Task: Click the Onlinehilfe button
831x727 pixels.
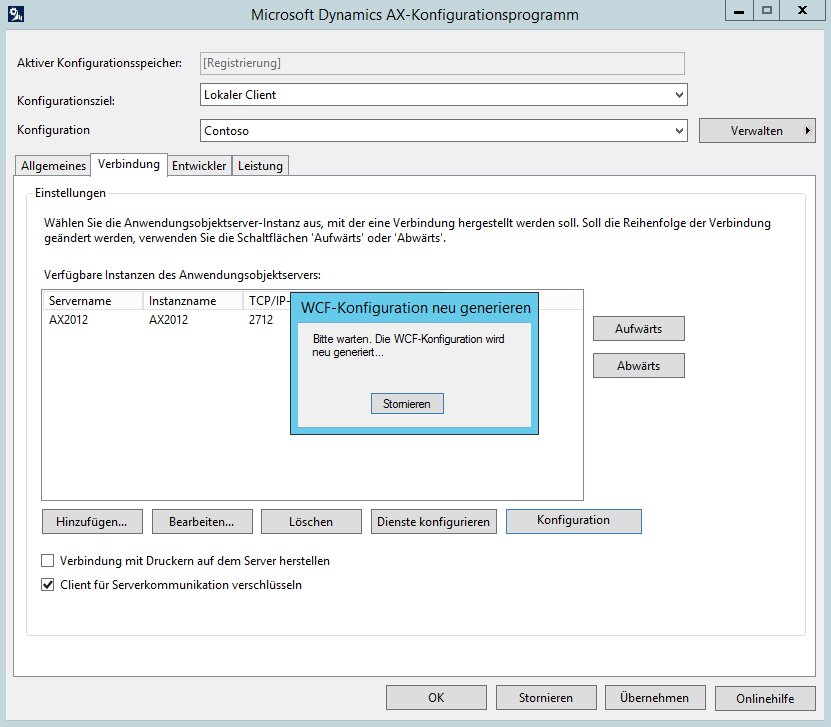Action: (764, 697)
